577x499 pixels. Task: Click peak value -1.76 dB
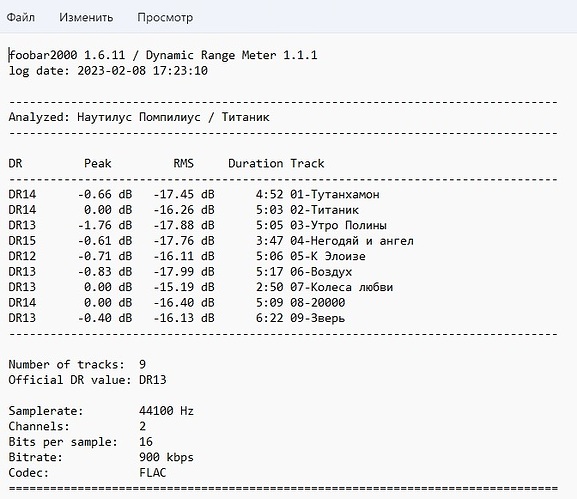pos(105,225)
